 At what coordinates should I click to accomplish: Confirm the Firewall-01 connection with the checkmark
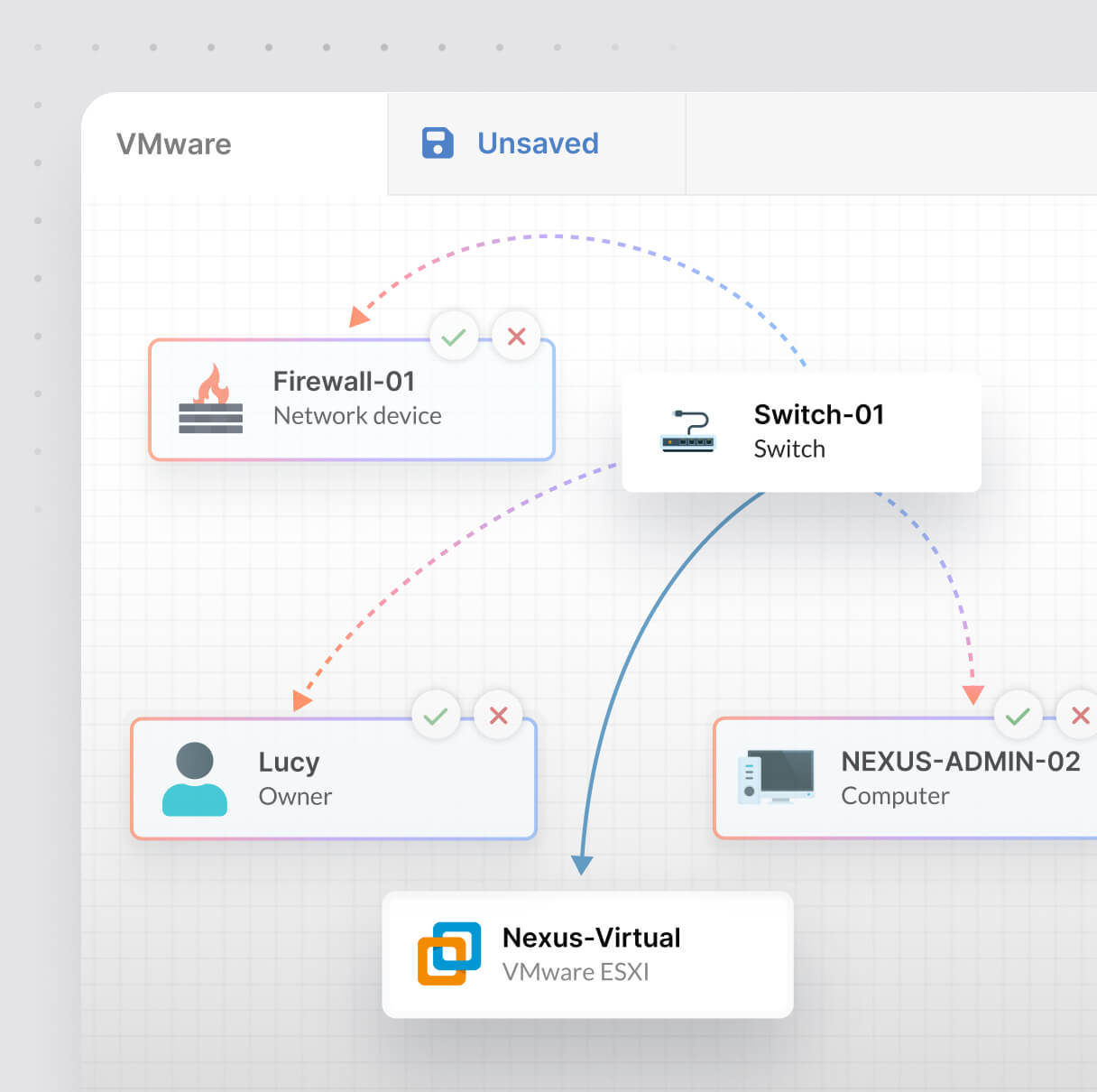454,336
